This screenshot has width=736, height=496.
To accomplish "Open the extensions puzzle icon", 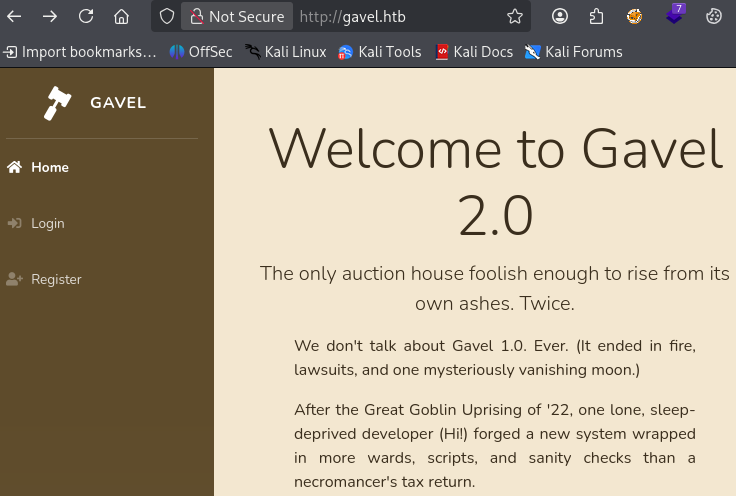I will (596, 16).
